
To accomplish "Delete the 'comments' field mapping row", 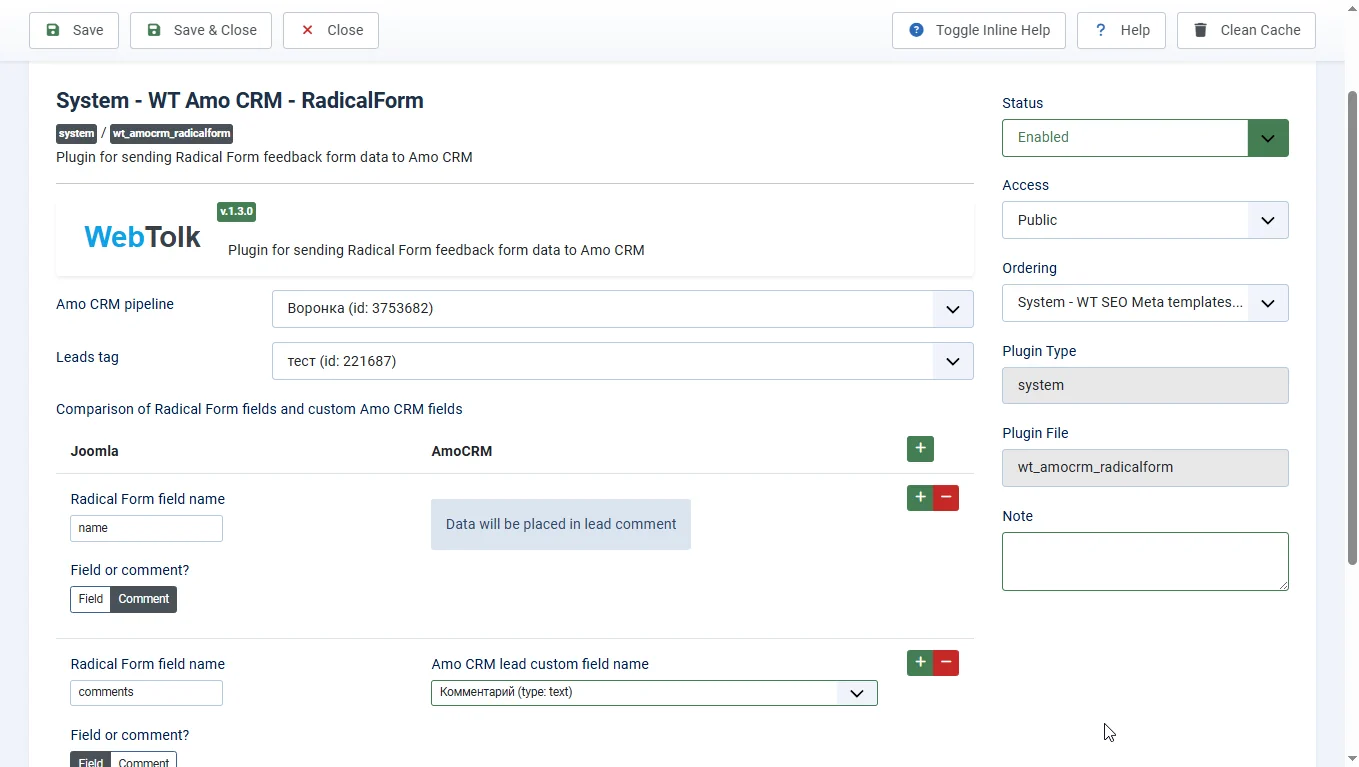I will (x=946, y=662).
